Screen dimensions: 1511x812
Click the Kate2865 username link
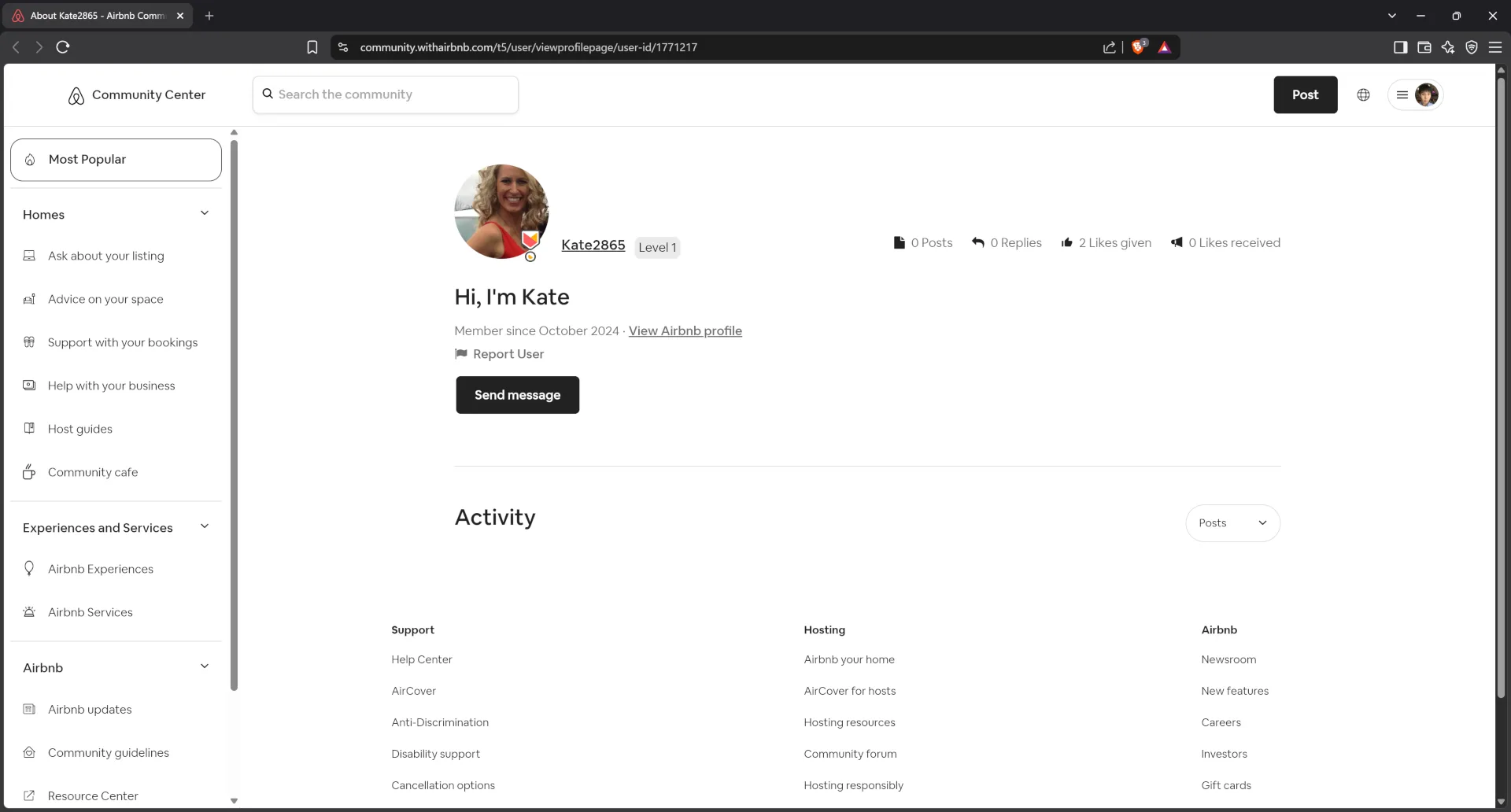(x=593, y=245)
